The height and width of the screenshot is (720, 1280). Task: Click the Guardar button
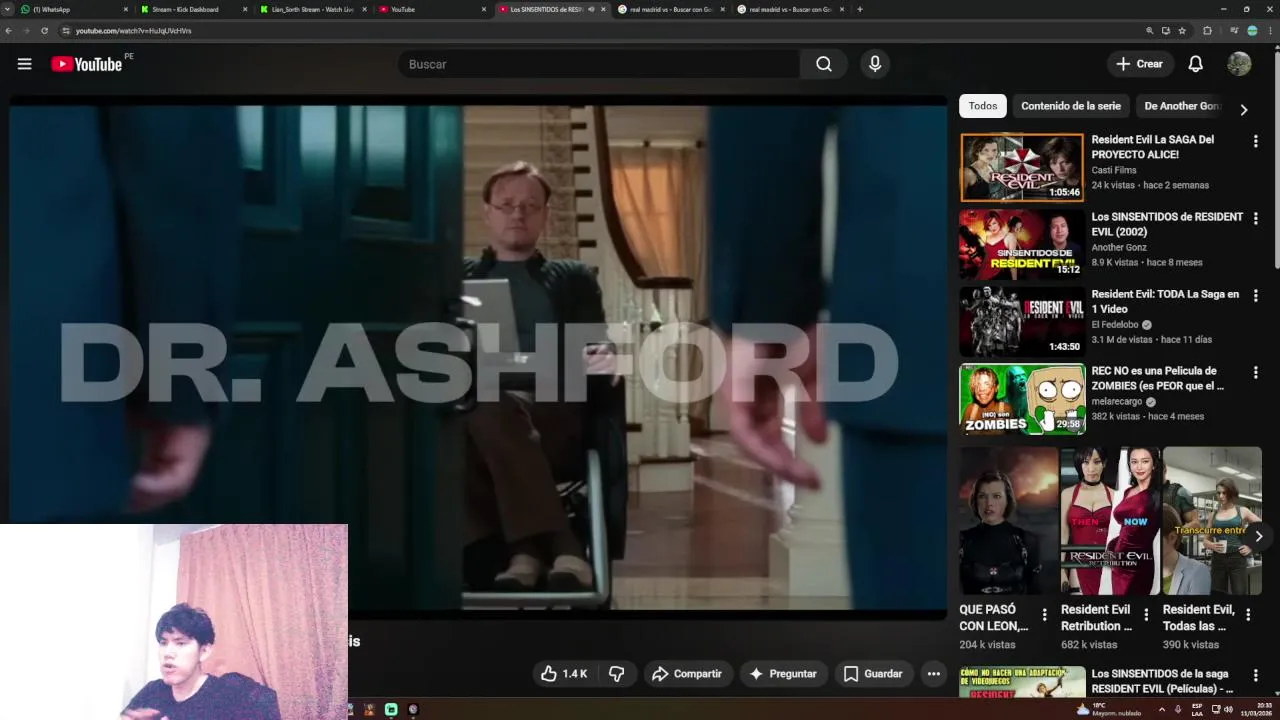pos(873,674)
